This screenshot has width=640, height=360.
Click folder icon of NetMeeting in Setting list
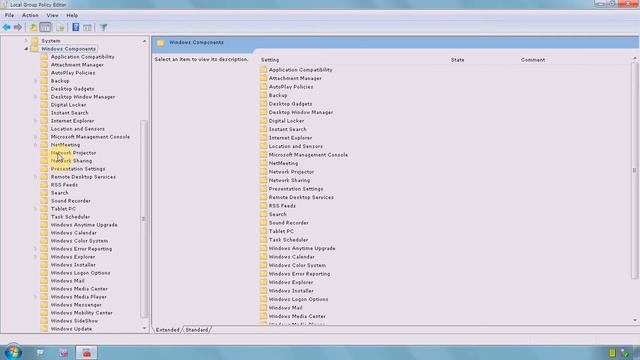tap(263, 163)
